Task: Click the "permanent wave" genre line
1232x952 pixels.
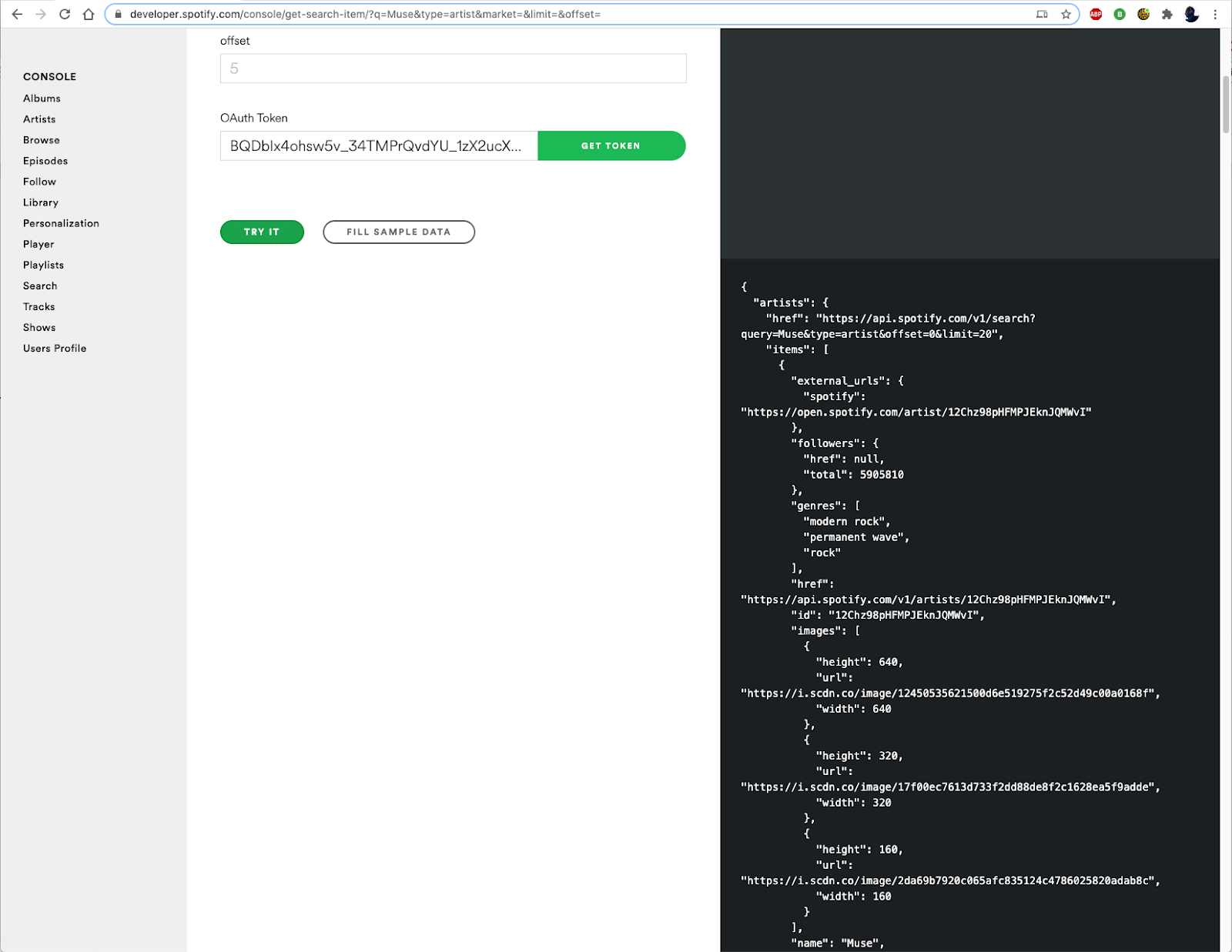Action: 856,537
